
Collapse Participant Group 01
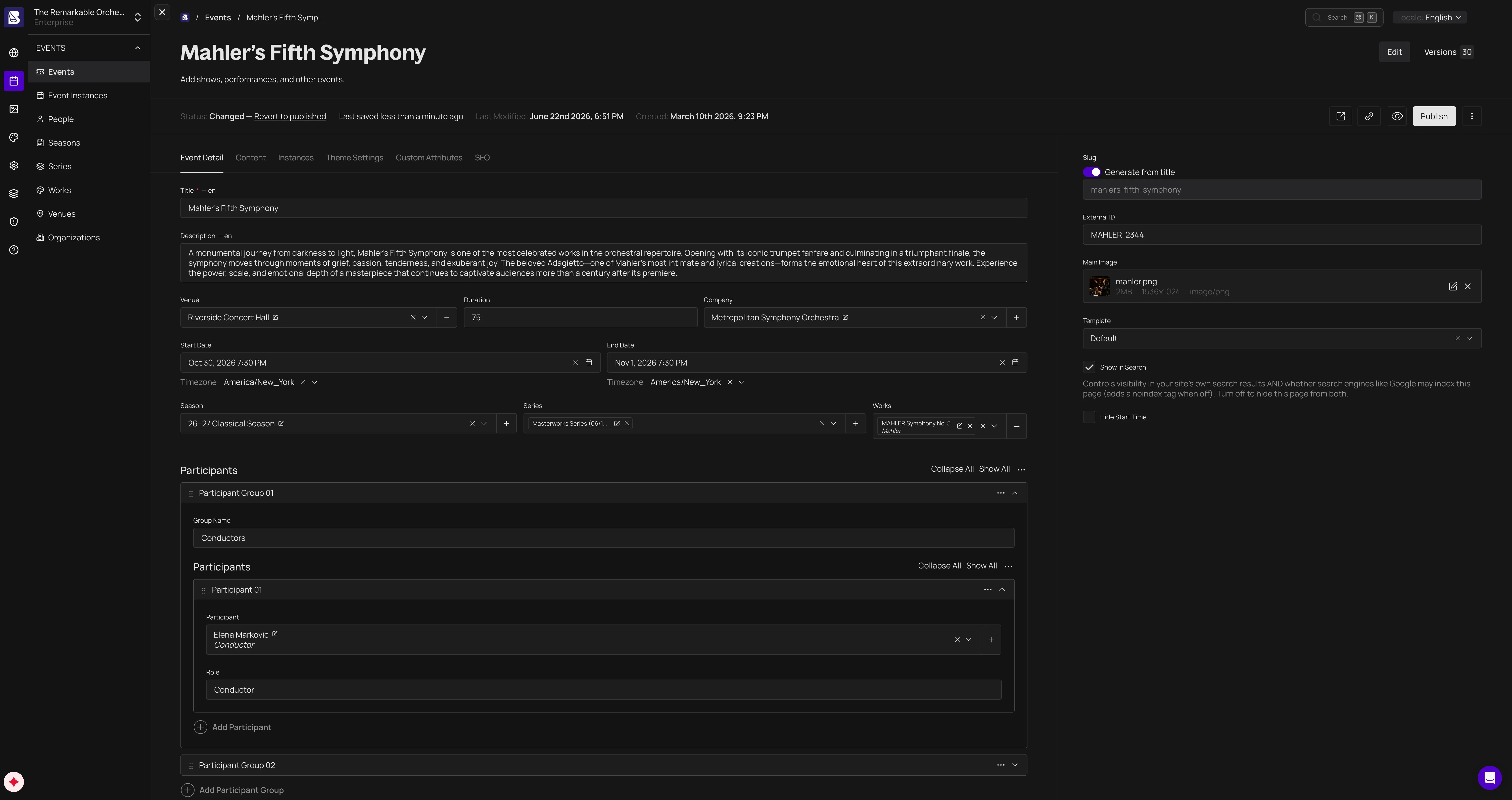1015,493
